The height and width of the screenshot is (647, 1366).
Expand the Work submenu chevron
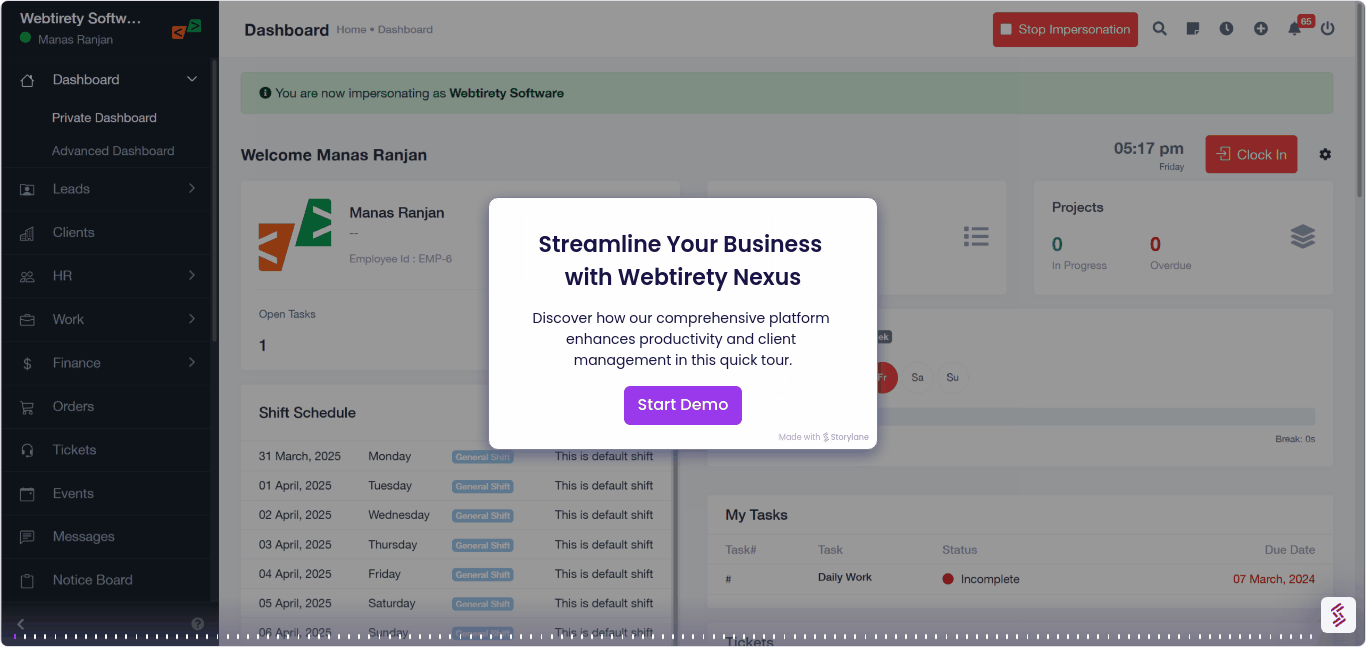[192, 319]
